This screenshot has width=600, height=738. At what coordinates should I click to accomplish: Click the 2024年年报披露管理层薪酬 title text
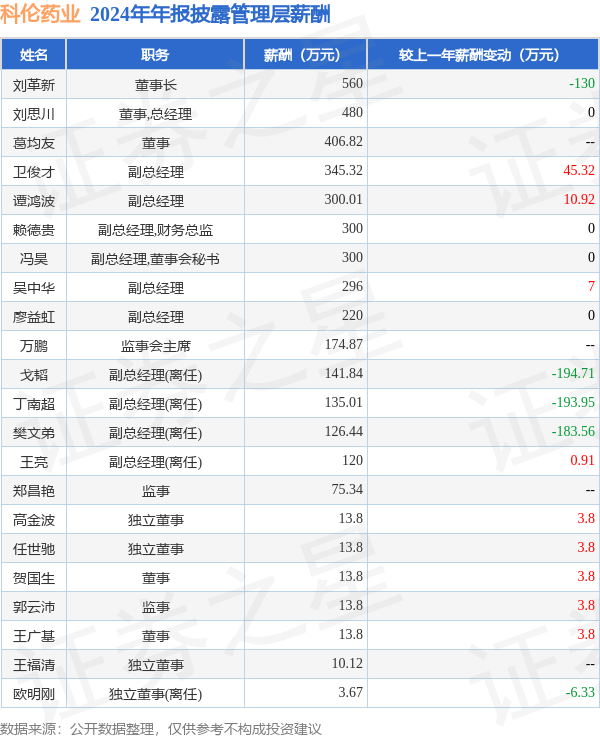click(x=210, y=14)
